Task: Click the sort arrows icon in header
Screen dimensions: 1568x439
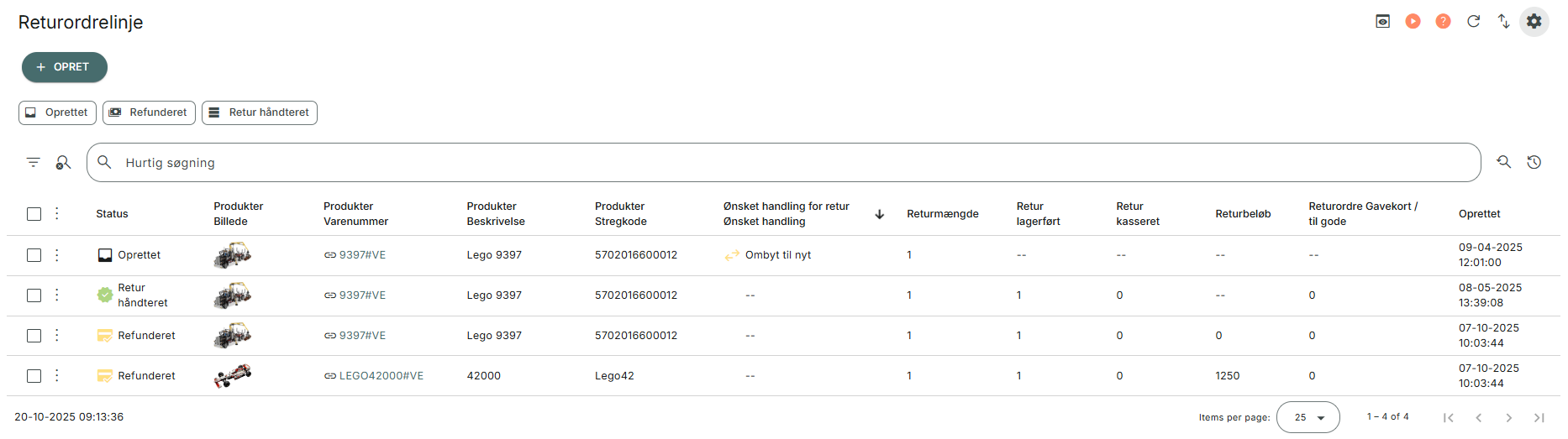Action: click(x=1503, y=22)
